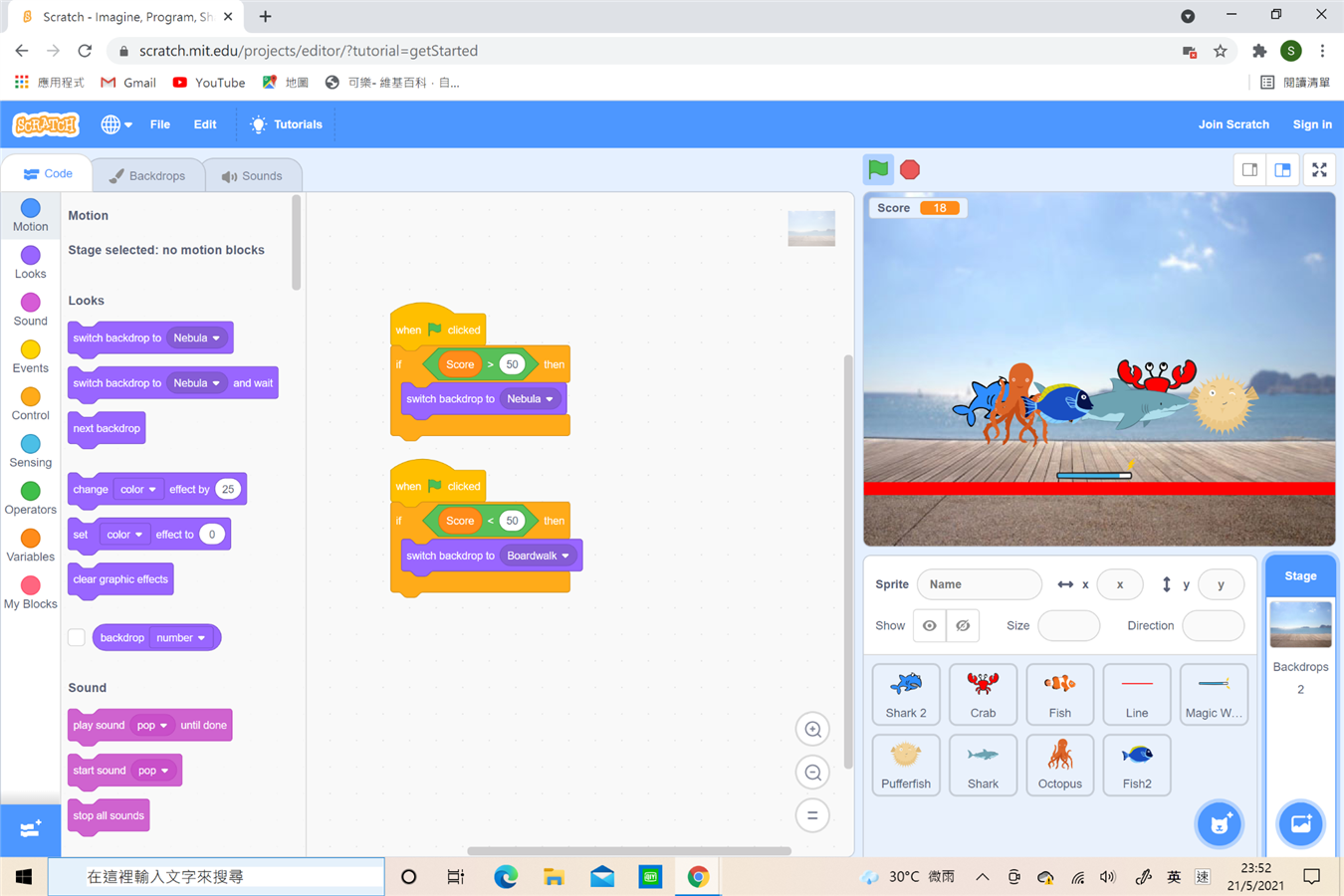Zoom out of the code workspace

(x=812, y=773)
